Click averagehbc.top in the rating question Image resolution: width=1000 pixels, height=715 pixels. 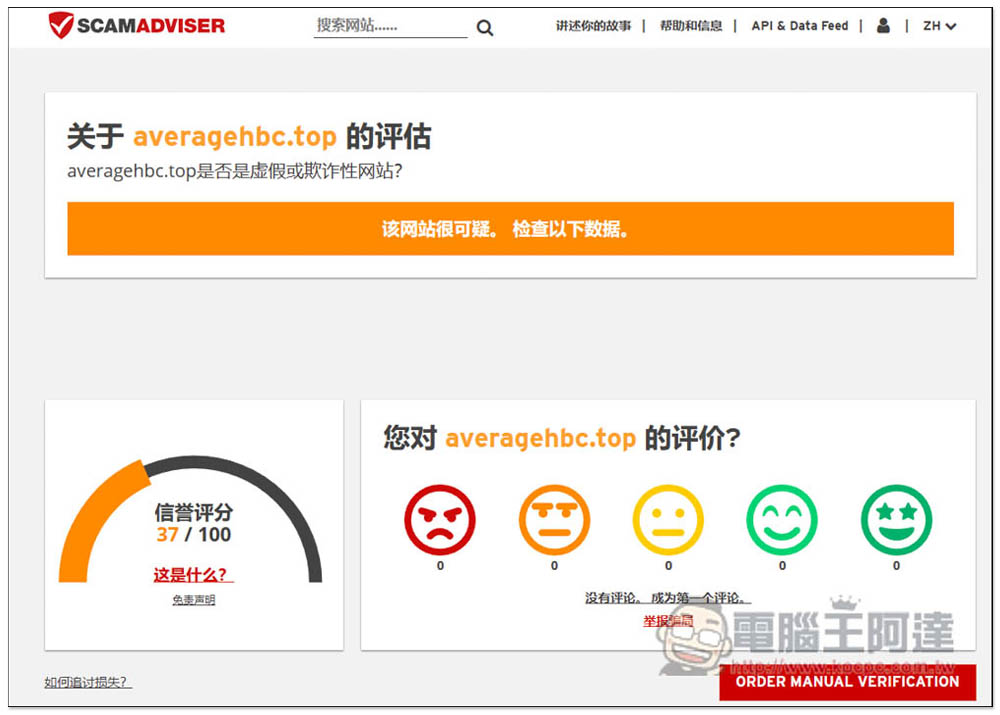(x=540, y=438)
